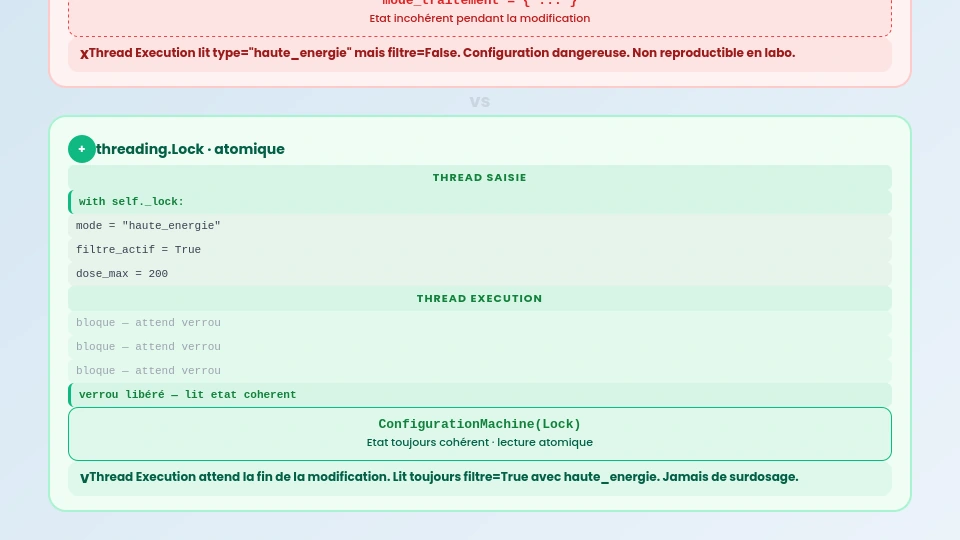Viewport: 960px width, 540px height.
Task: Click the green 'Jamais de surdosage' summary message
Action: [x=479, y=478]
